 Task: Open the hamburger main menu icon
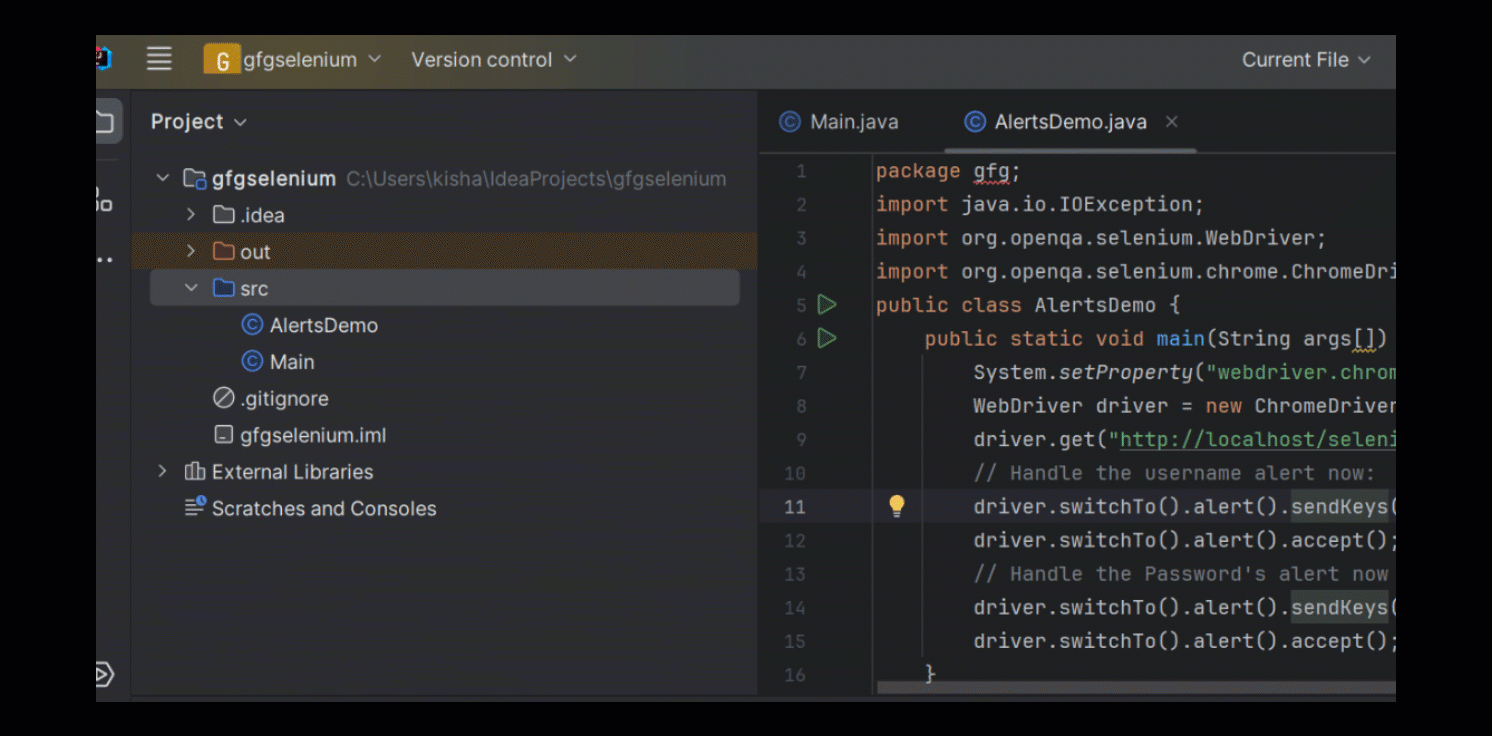pos(159,59)
